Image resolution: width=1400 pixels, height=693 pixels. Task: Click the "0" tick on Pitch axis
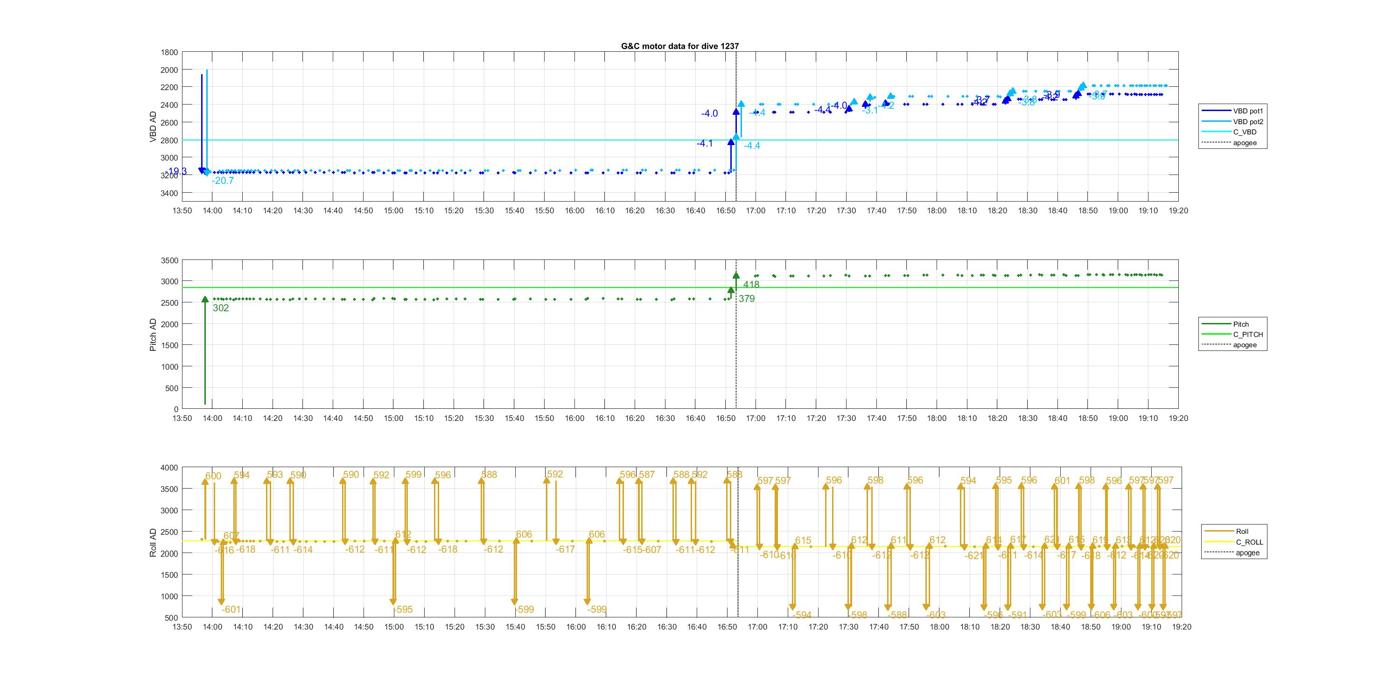(x=175, y=409)
